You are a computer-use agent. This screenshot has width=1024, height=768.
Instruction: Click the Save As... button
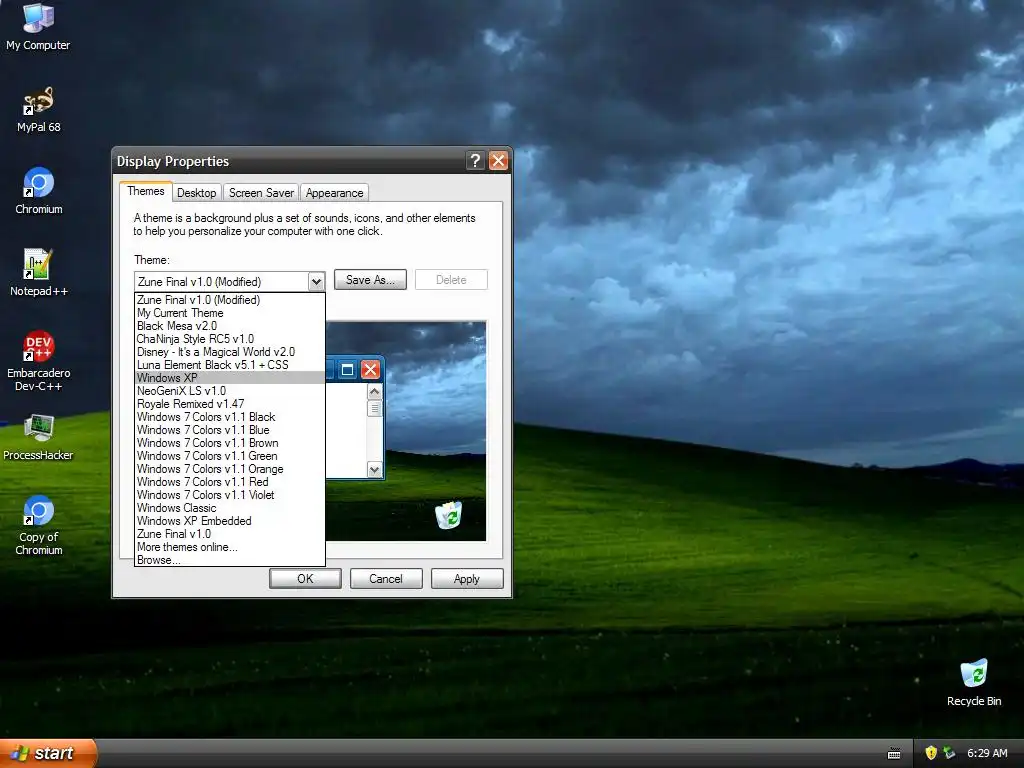coord(370,280)
